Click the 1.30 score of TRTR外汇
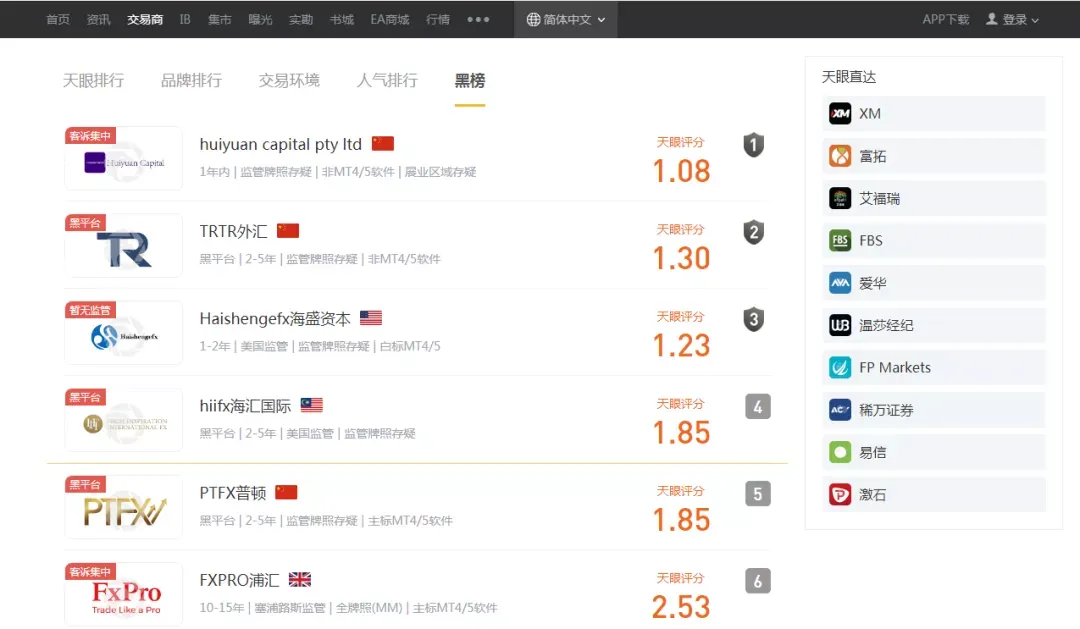Screen dimensions: 1080x629 (681, 258)
